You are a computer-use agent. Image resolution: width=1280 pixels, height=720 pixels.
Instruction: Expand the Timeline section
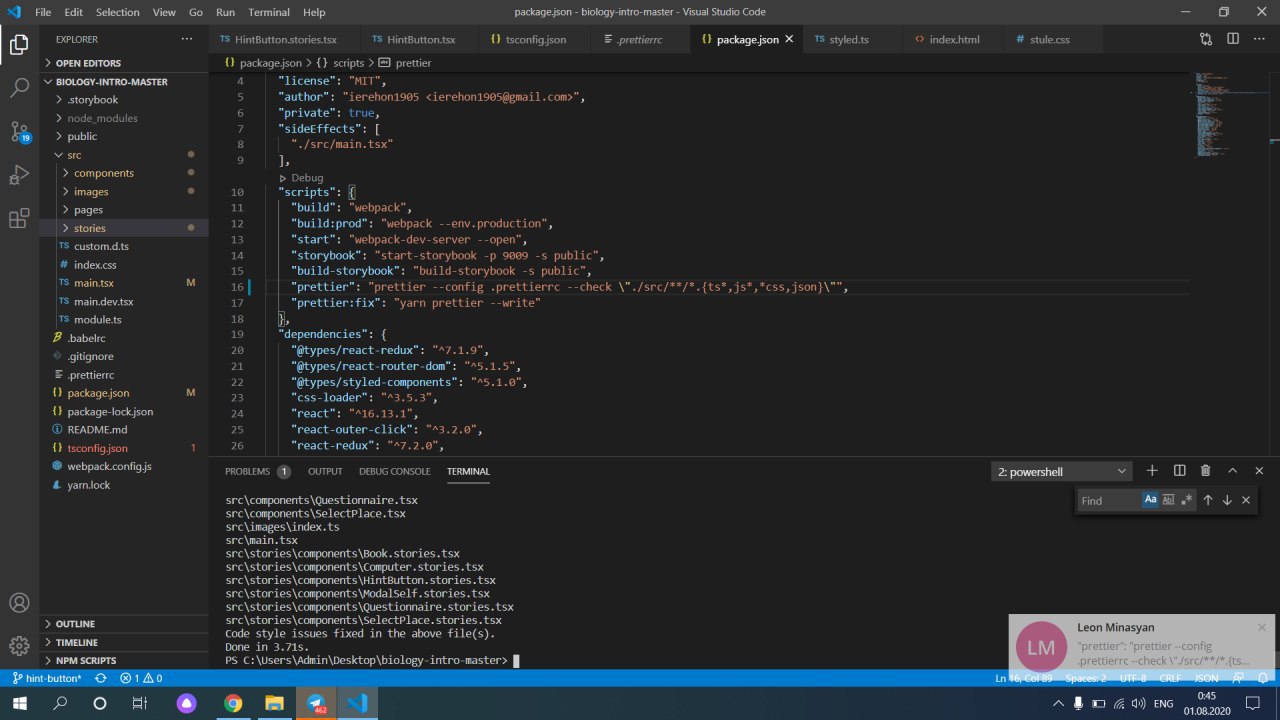point(125,642)
